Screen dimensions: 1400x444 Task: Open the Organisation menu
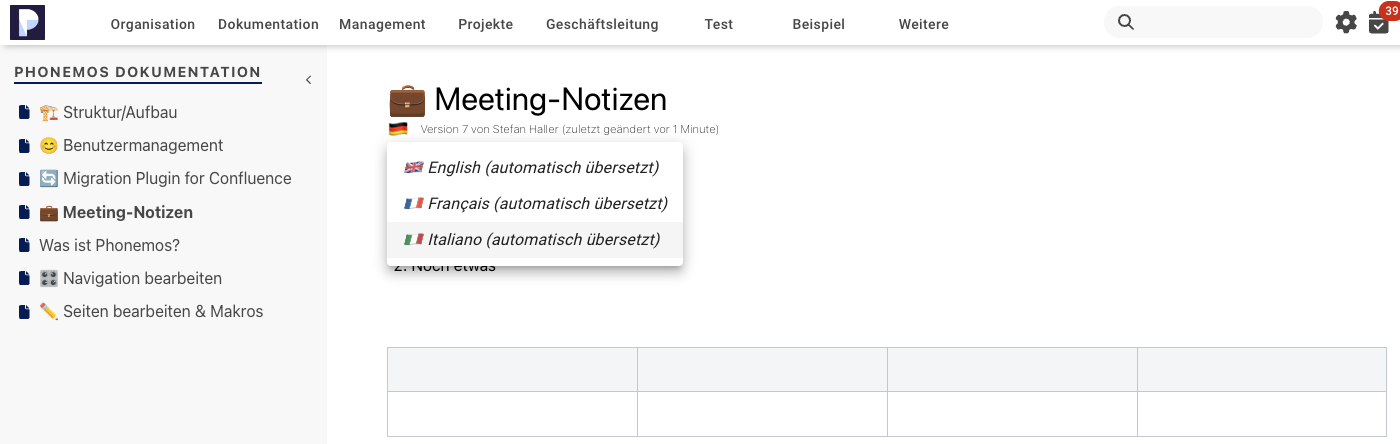click(152, 24)
